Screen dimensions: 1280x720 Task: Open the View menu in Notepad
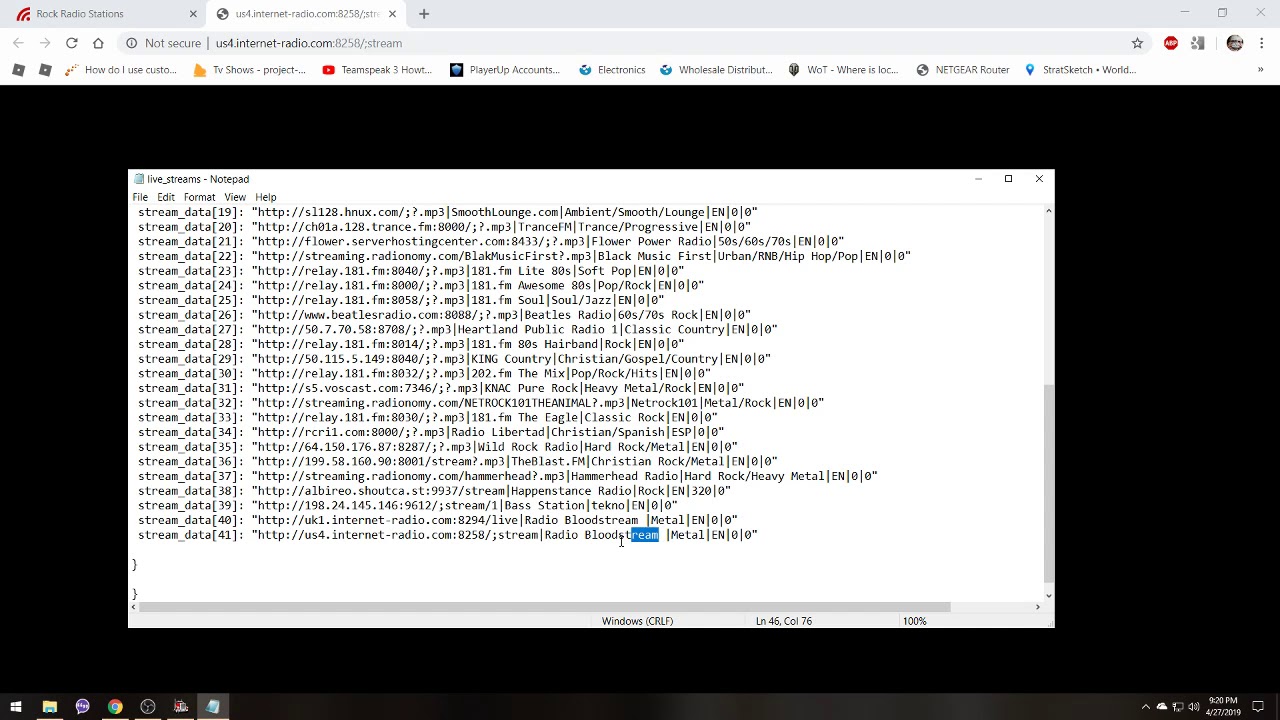(235, 197)
